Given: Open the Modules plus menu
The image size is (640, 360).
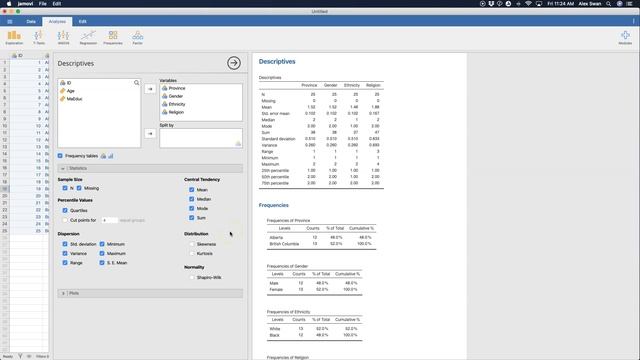Looking at the screenshot, I should click(x=625, y=37).
